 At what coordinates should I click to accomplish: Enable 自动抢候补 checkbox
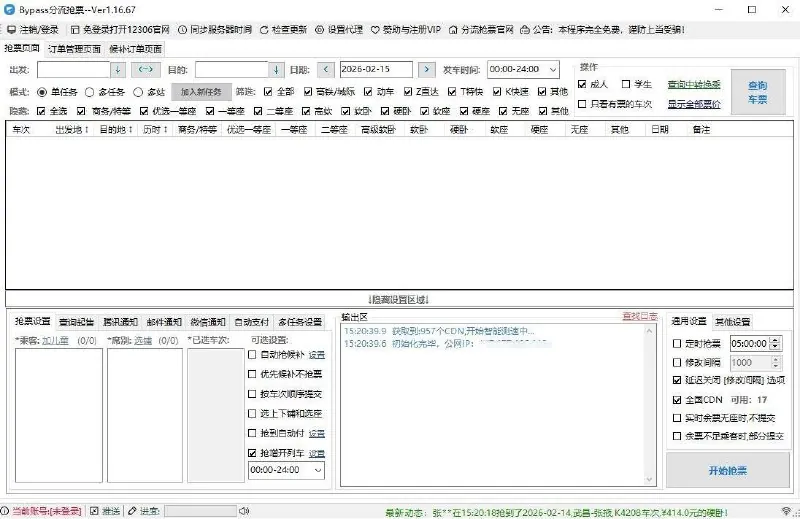click(x=252, y=354)
